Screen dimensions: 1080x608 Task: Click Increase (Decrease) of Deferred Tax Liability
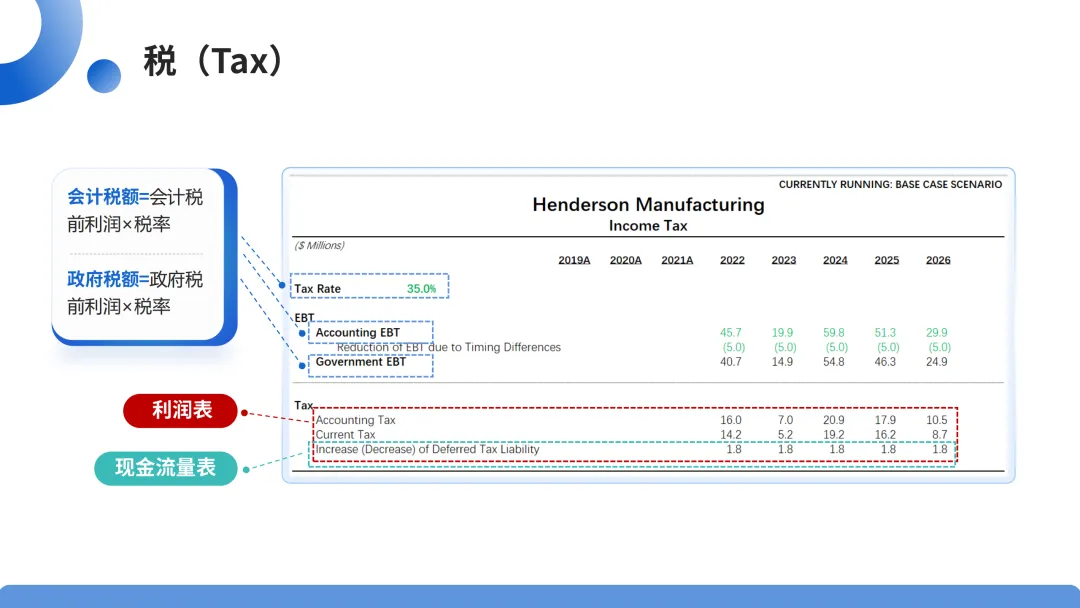click(x=427, y=450)
